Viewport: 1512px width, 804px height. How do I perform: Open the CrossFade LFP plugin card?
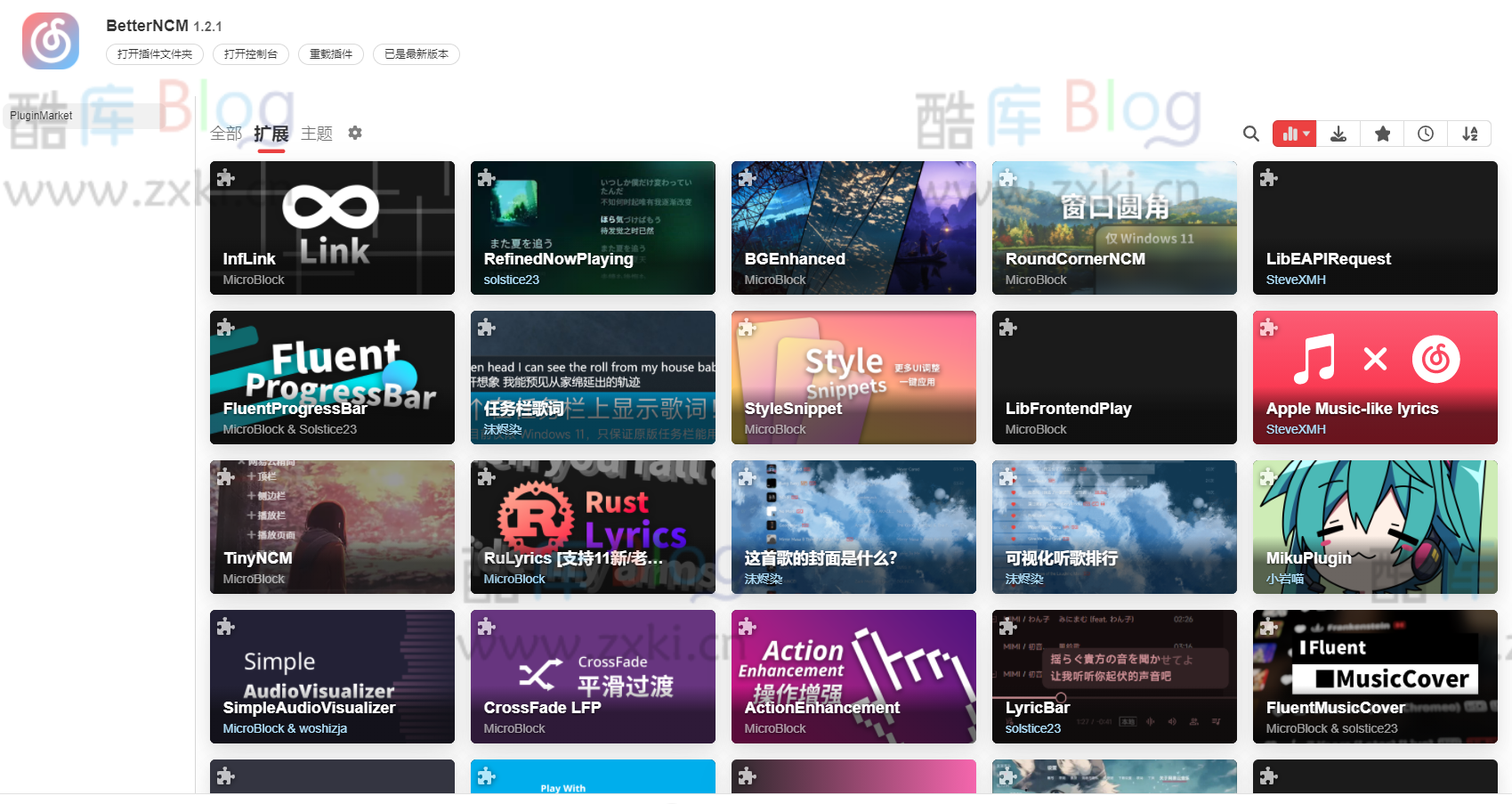click(x=593, y=677)
